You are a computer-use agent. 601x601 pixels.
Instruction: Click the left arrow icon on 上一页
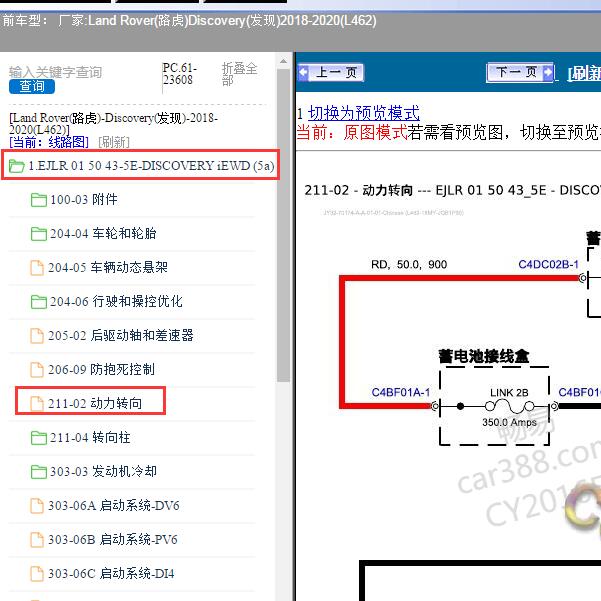(x=303, y=72)
